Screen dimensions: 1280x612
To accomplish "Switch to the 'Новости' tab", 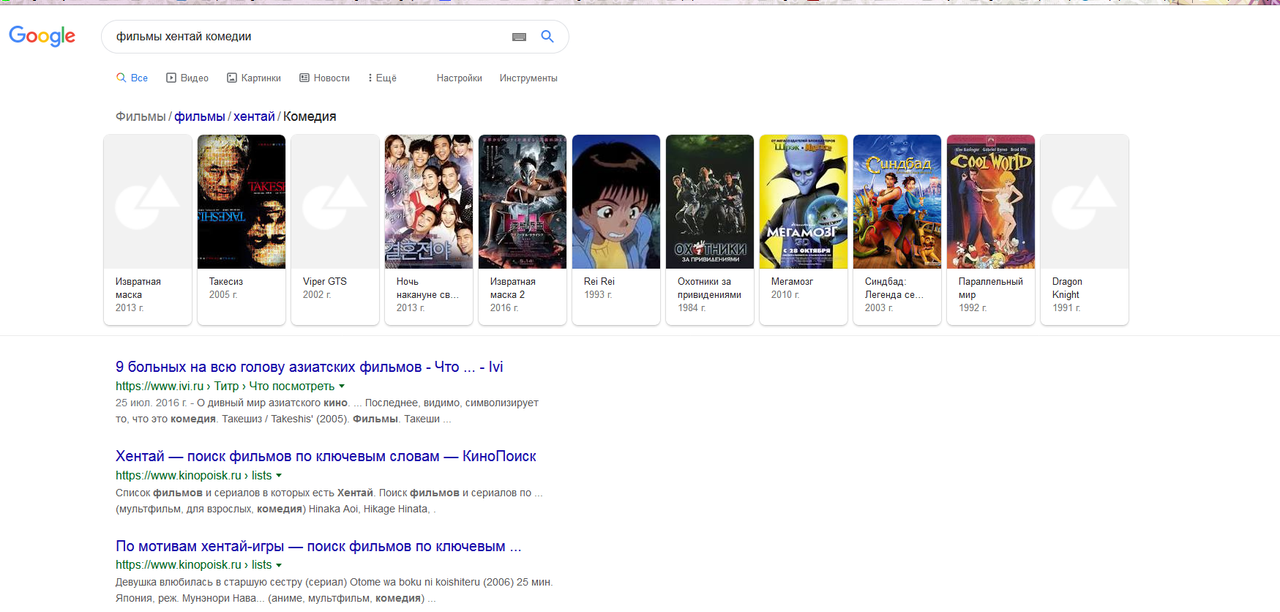I will [324, 78].
